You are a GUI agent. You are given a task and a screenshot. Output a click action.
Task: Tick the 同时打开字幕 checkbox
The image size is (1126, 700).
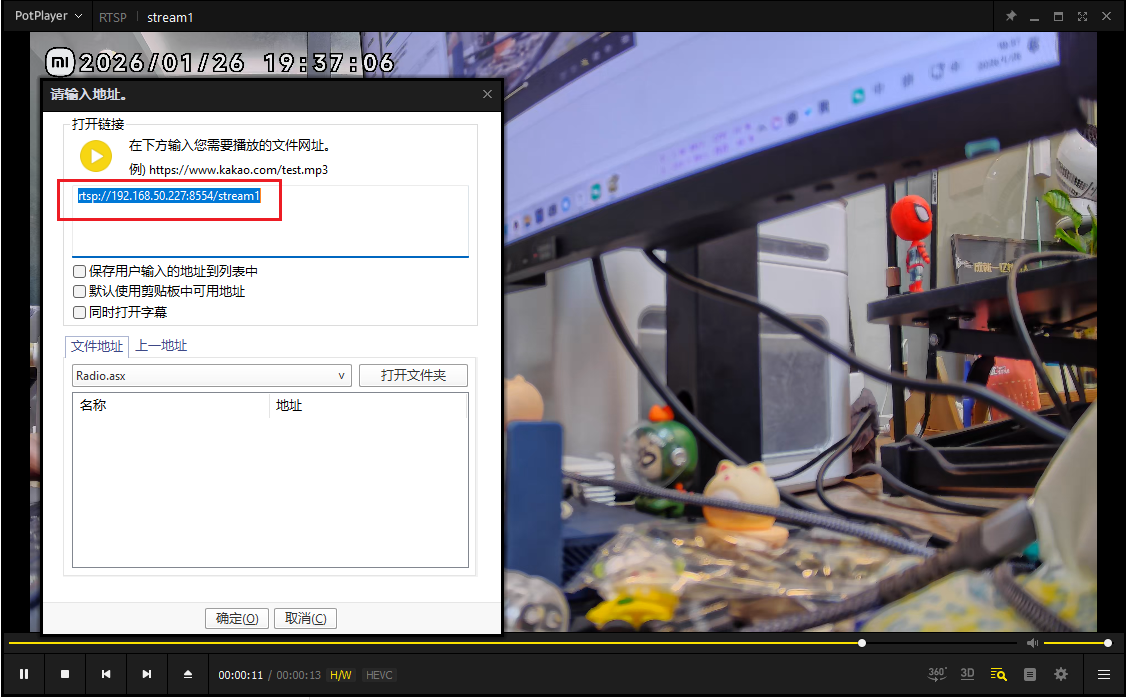[80, 312]
